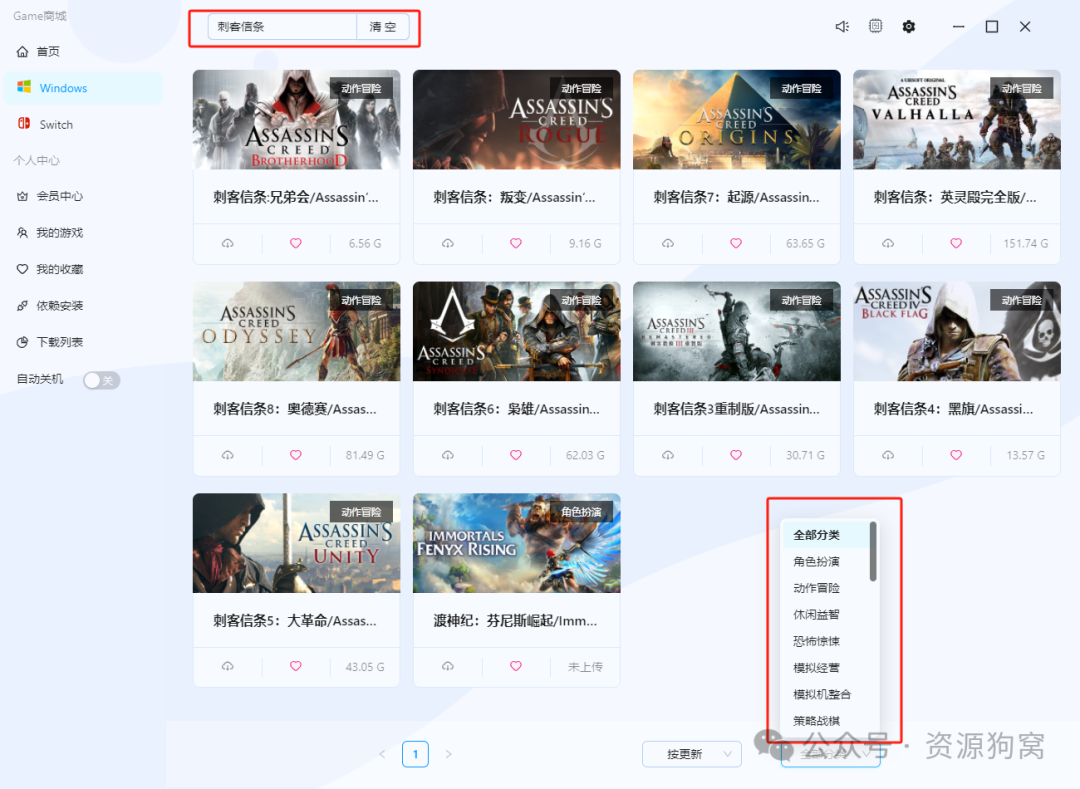Click the next page arrow
The height and width of the screenshot is (789, 1080).
pos(448,754)
